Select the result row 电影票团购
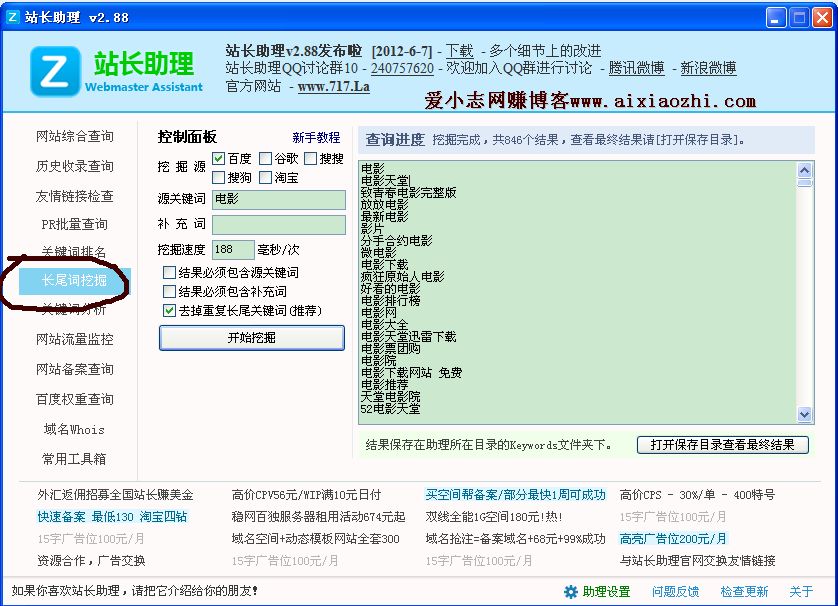The image size is (838, 606). [x=391, y=349]
